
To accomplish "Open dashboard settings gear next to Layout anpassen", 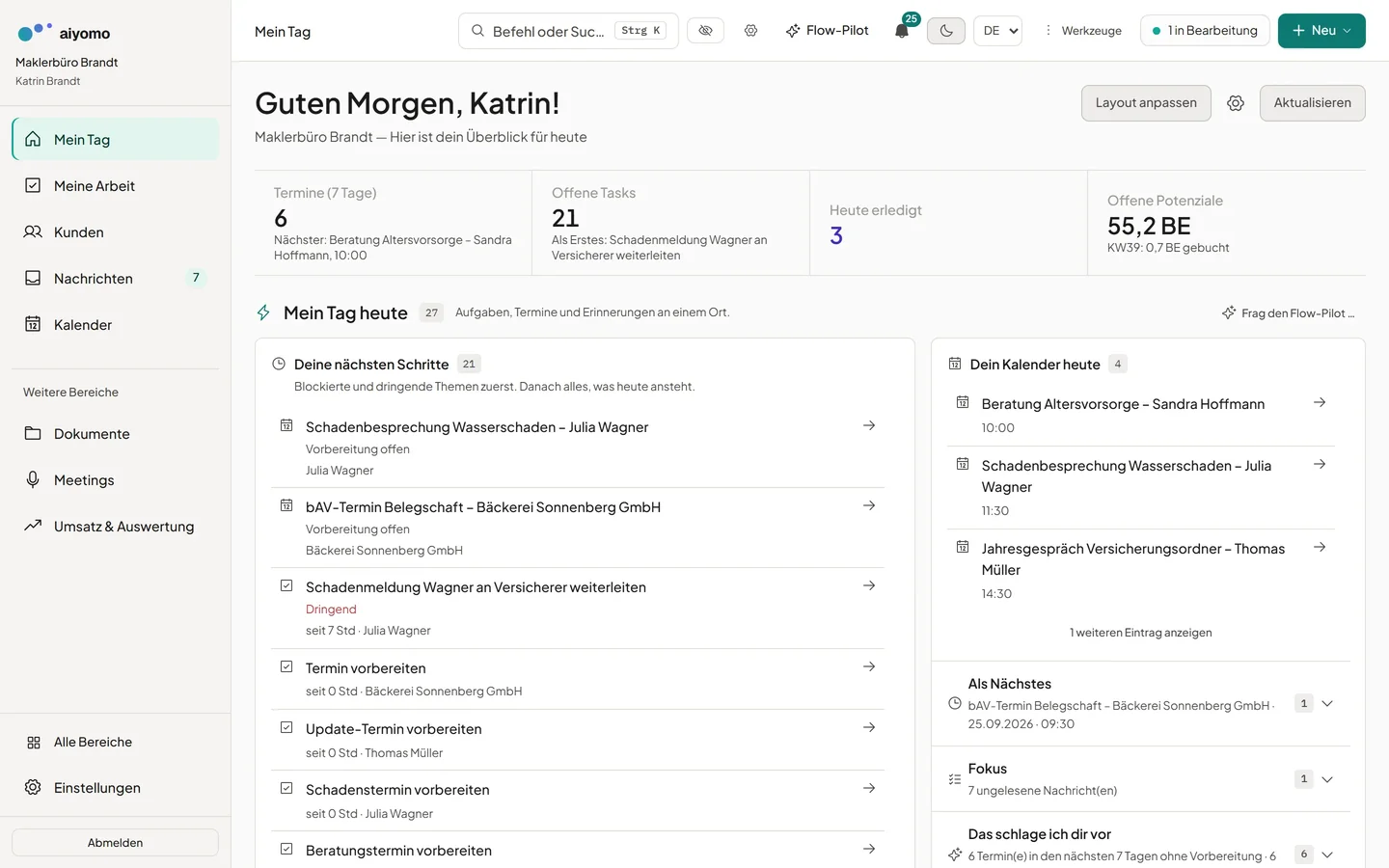I will click(x=1236, y=103).
